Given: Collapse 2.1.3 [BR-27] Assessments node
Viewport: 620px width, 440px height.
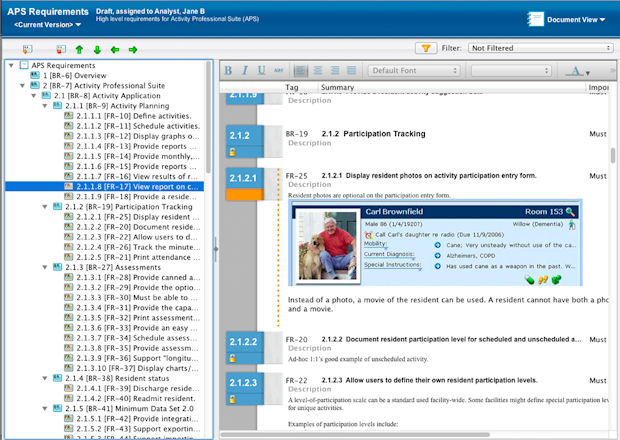Looking at the screenshot, I should point(45,267).
